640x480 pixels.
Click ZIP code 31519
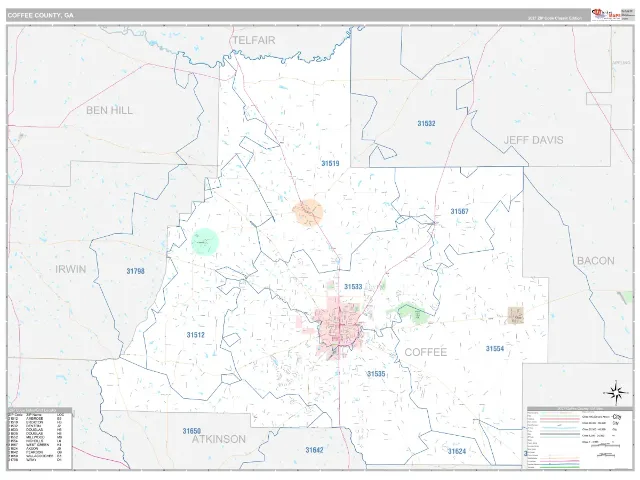tap(330, 163)
